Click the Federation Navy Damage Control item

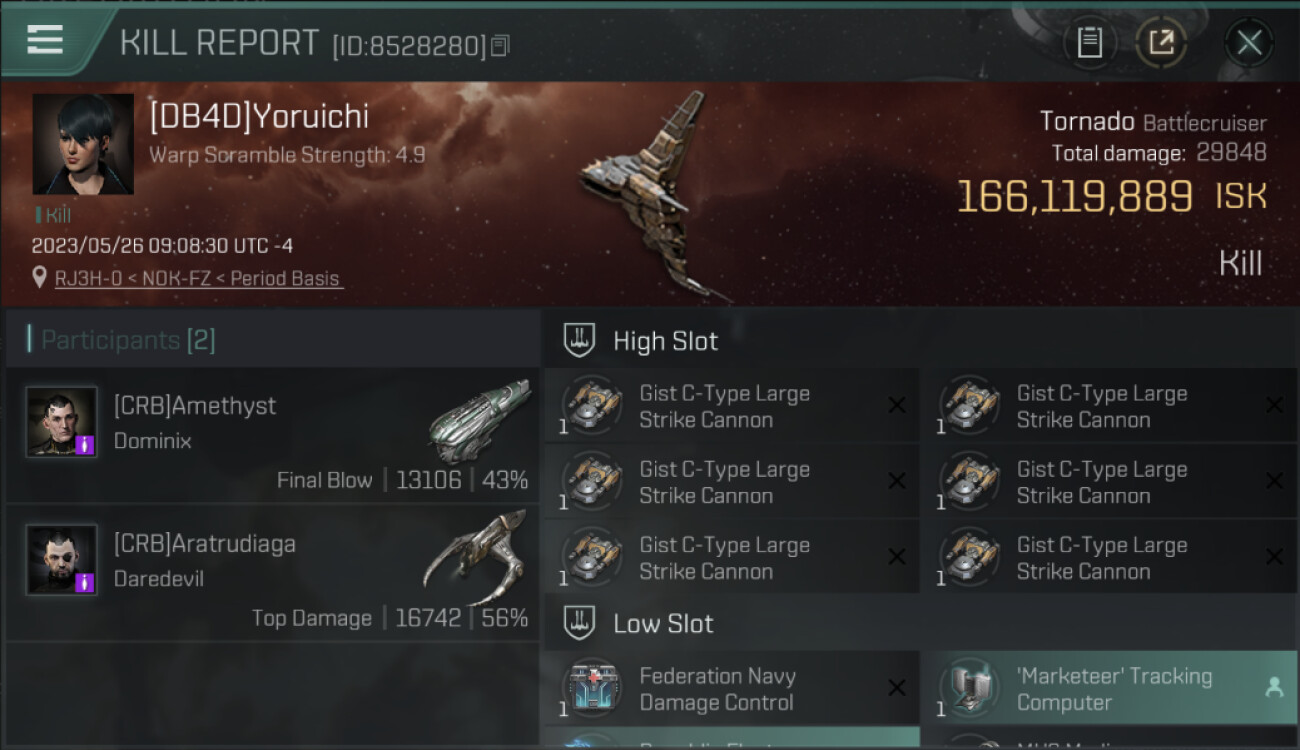(731, 688)
